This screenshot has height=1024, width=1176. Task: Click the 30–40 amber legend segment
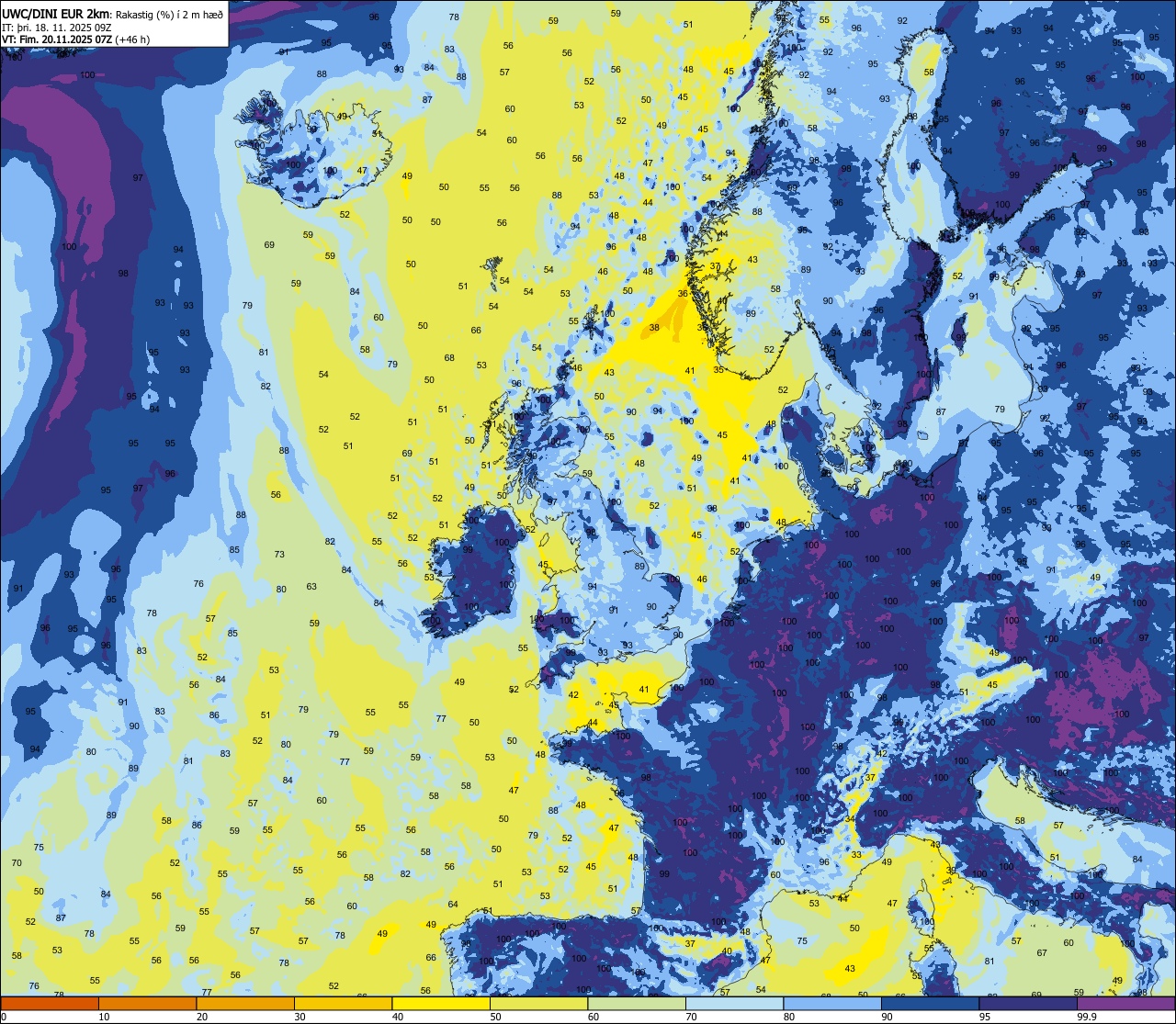pyautogui.click(x=343, y=1003)
